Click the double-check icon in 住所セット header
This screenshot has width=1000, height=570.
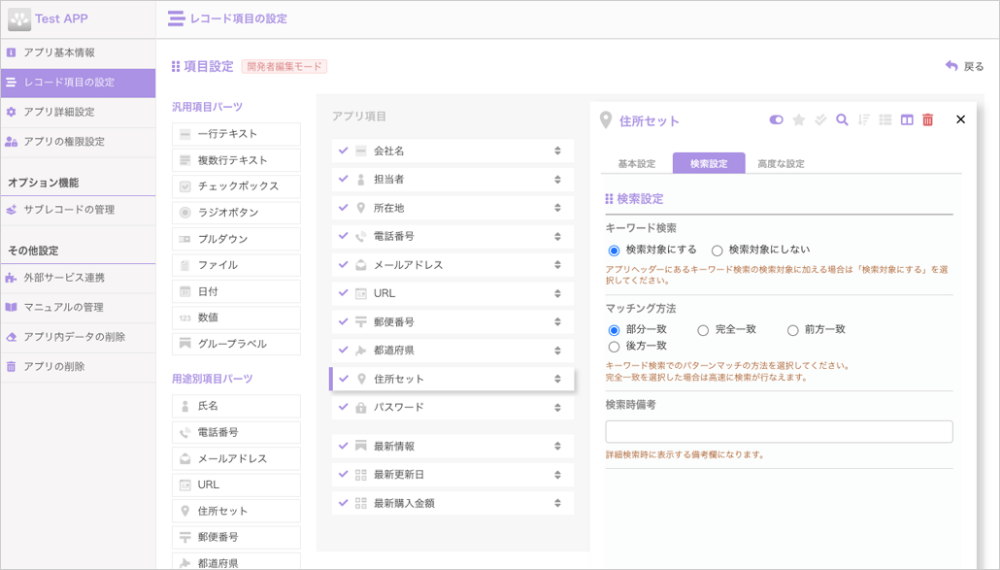(821, 120)
